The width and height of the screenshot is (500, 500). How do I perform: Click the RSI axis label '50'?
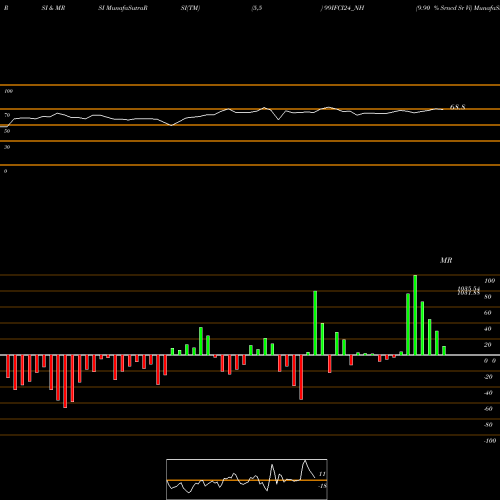7,131
